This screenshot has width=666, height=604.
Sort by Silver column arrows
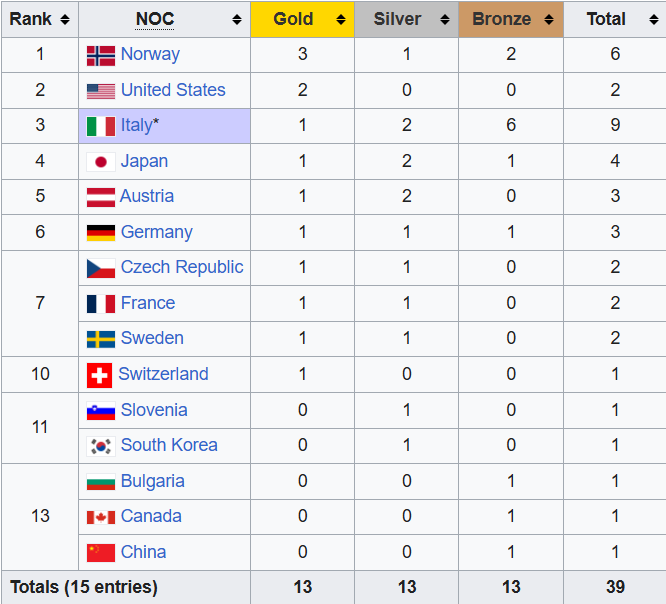[444, 20]
